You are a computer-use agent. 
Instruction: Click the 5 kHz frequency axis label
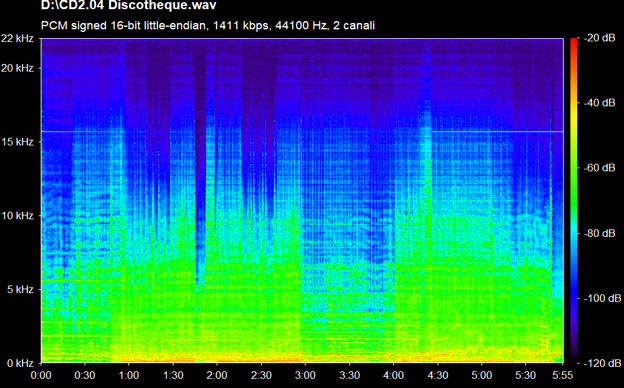click(x=20, y=289)
